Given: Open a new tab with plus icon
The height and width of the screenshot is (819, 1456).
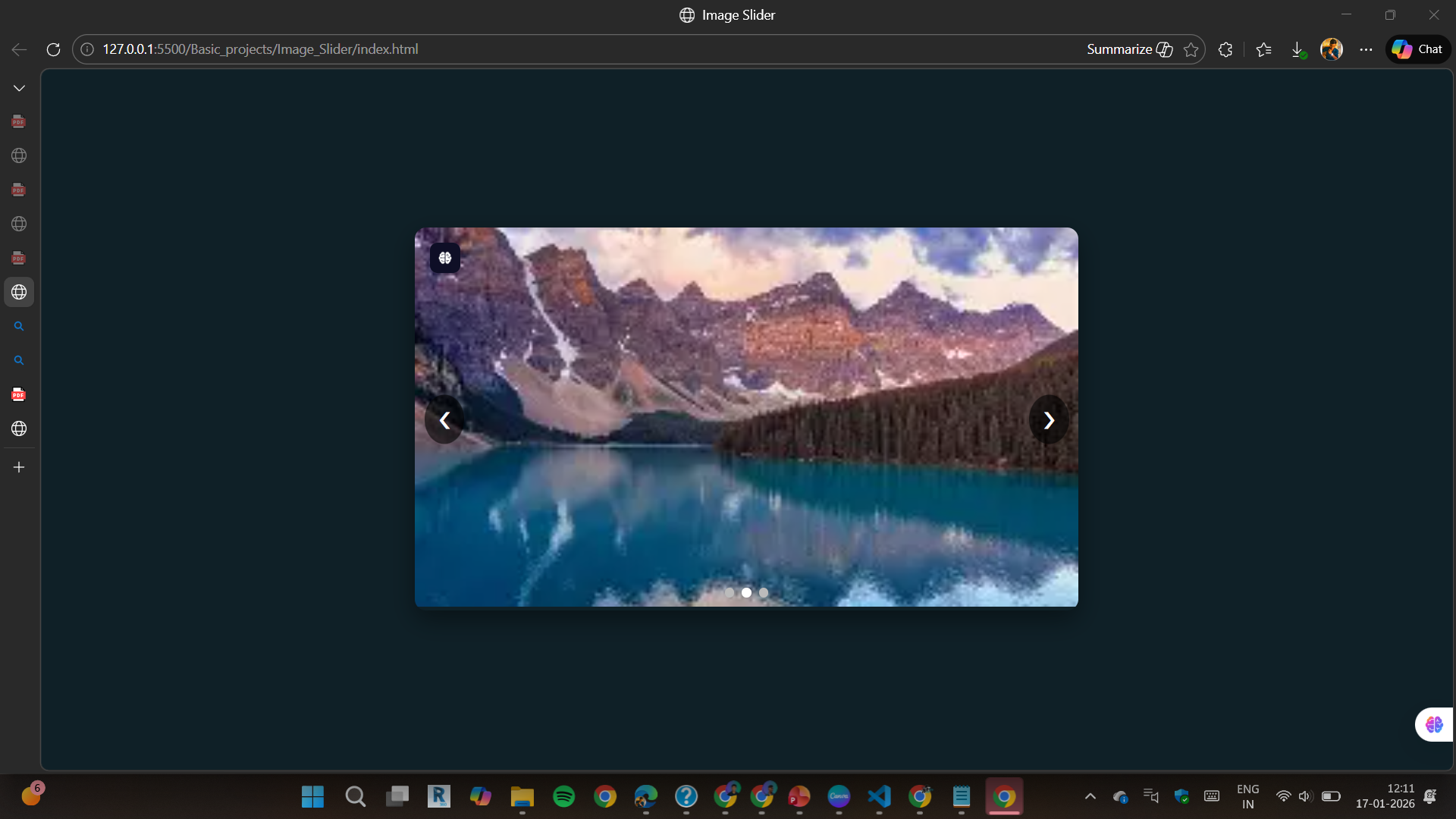Looking at the screenshot, I should [19, 467].
